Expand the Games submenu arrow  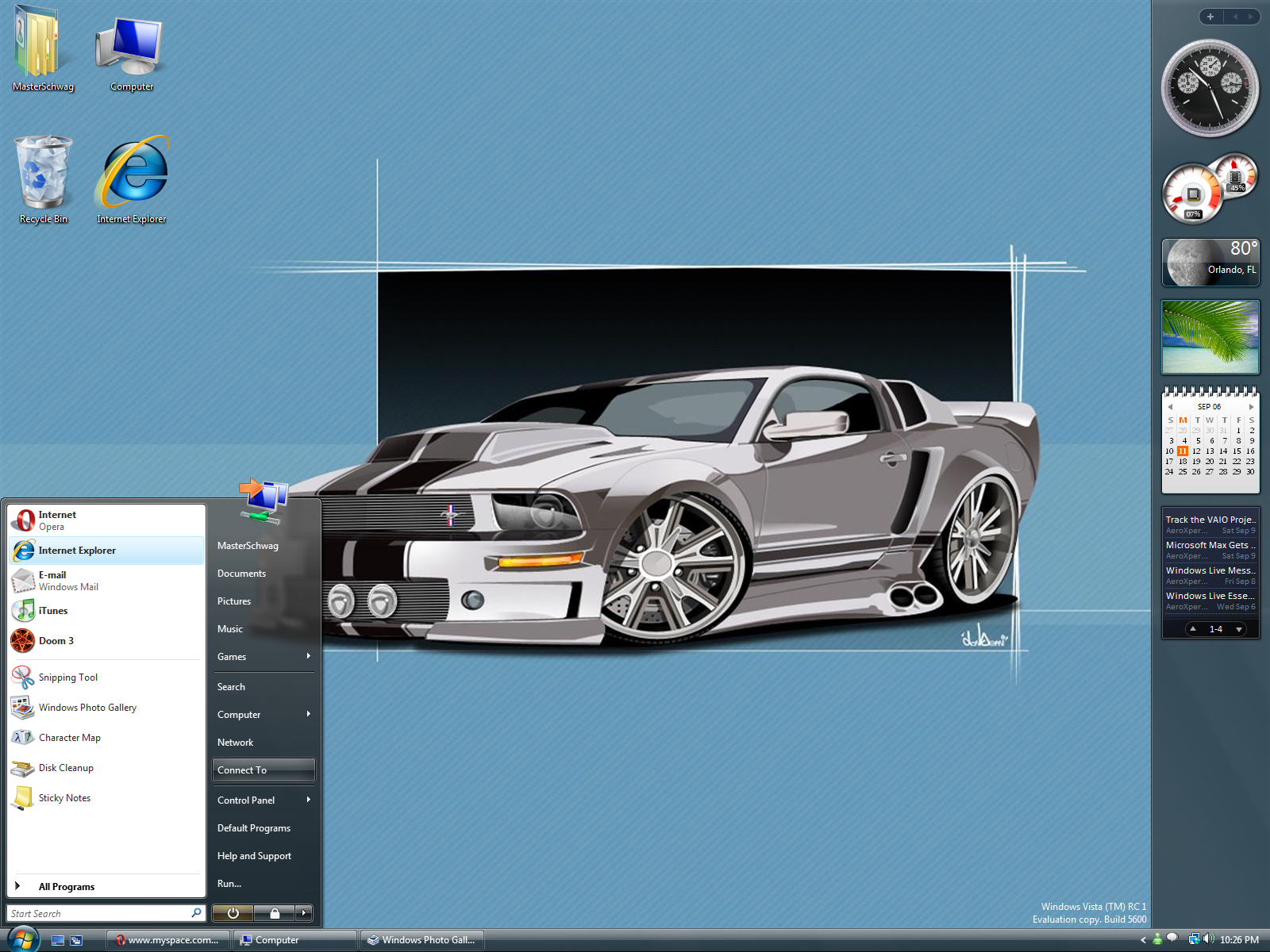pyautogui.click(x=308, y=656)
